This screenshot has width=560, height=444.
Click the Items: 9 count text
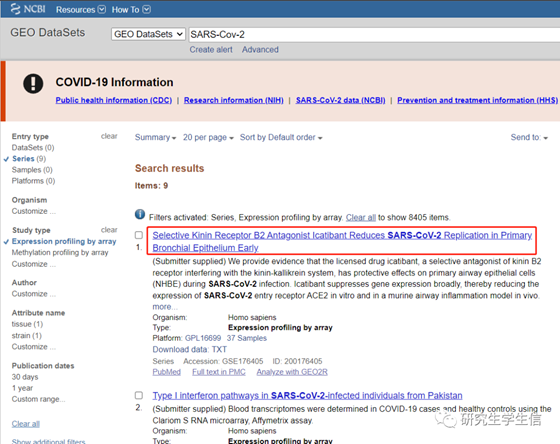pos(151,186)
